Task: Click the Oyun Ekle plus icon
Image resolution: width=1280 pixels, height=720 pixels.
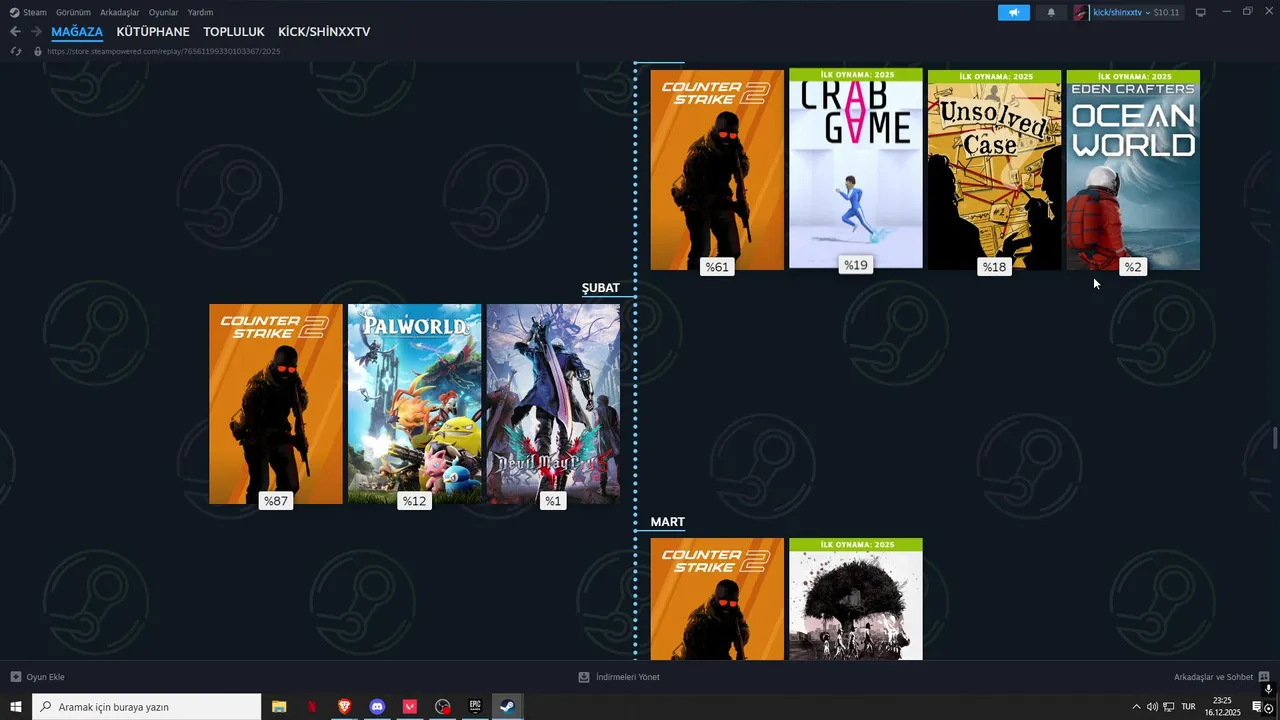Action: (15, 677)
